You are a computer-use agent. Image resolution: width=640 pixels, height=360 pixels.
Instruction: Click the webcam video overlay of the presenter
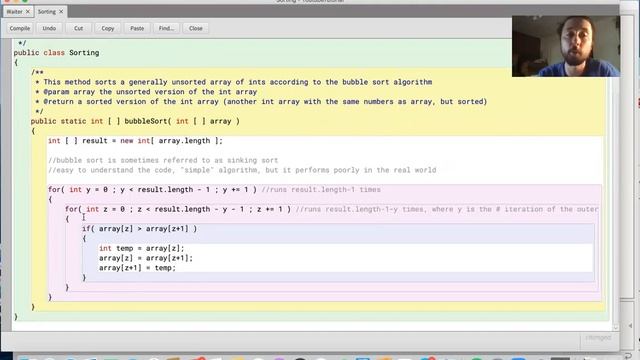(x=566, y=46)
